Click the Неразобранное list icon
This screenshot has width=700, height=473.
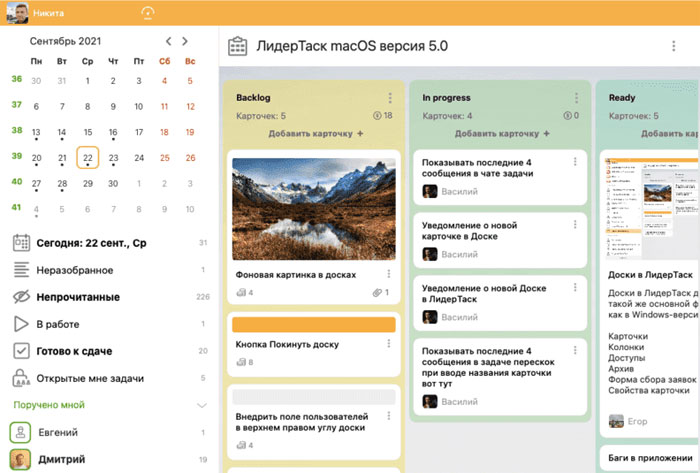coord(21,270)
